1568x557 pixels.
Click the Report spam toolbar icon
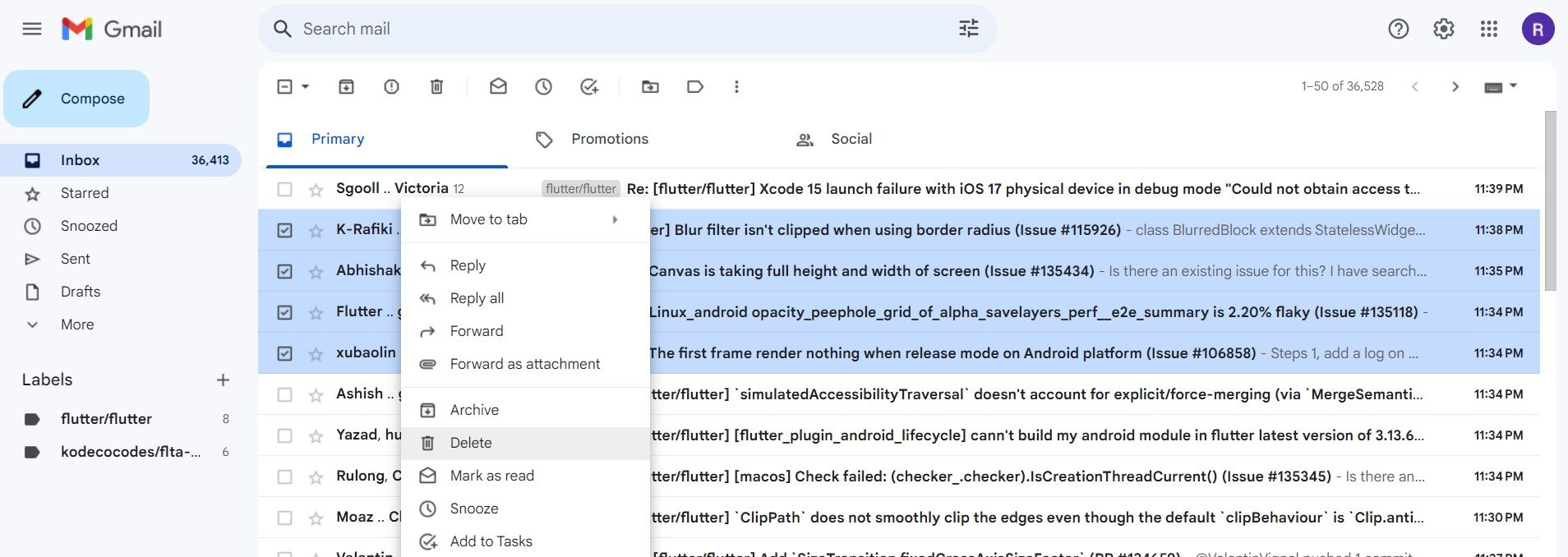click(392, 86)
